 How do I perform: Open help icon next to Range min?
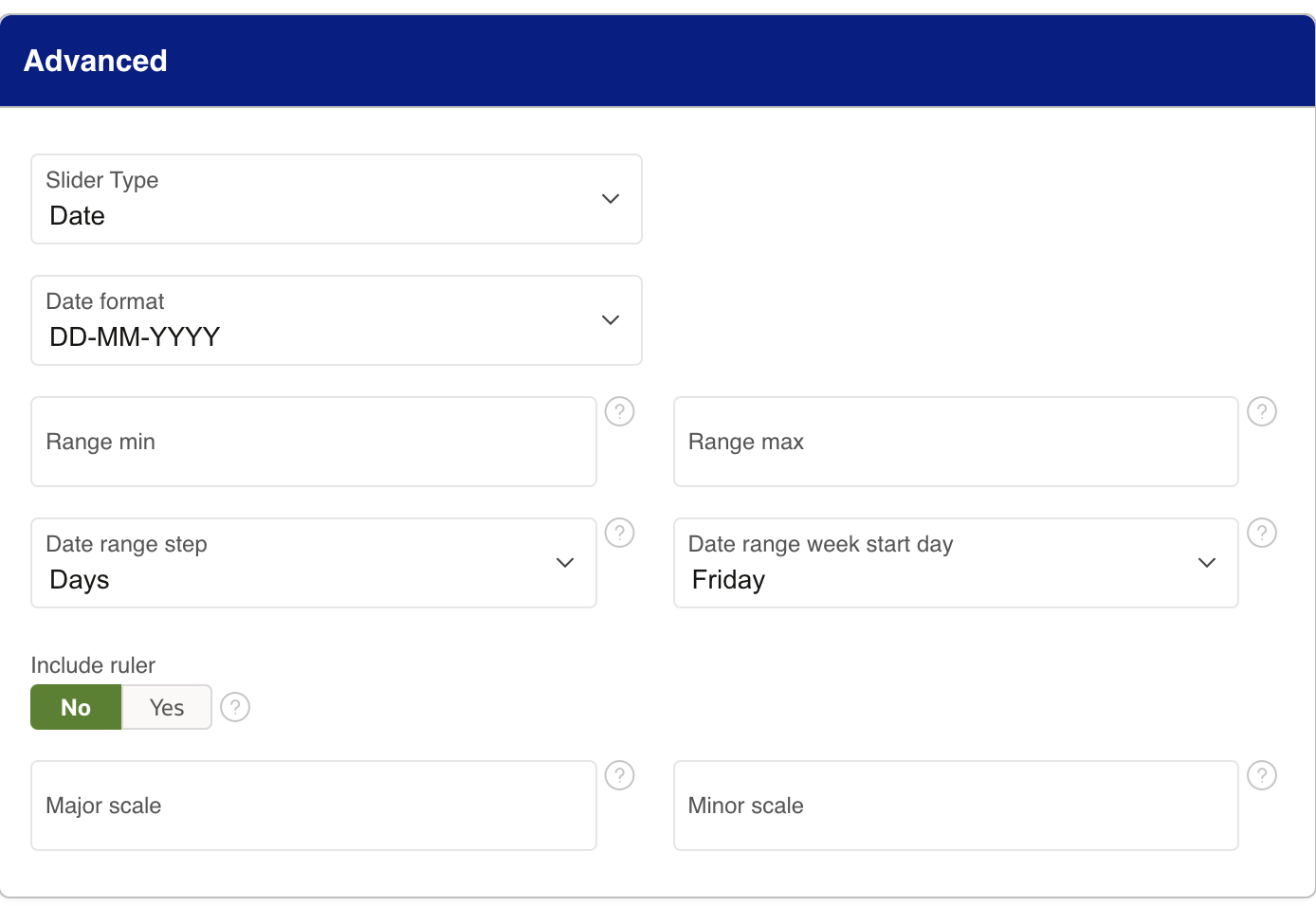point(619,411)
